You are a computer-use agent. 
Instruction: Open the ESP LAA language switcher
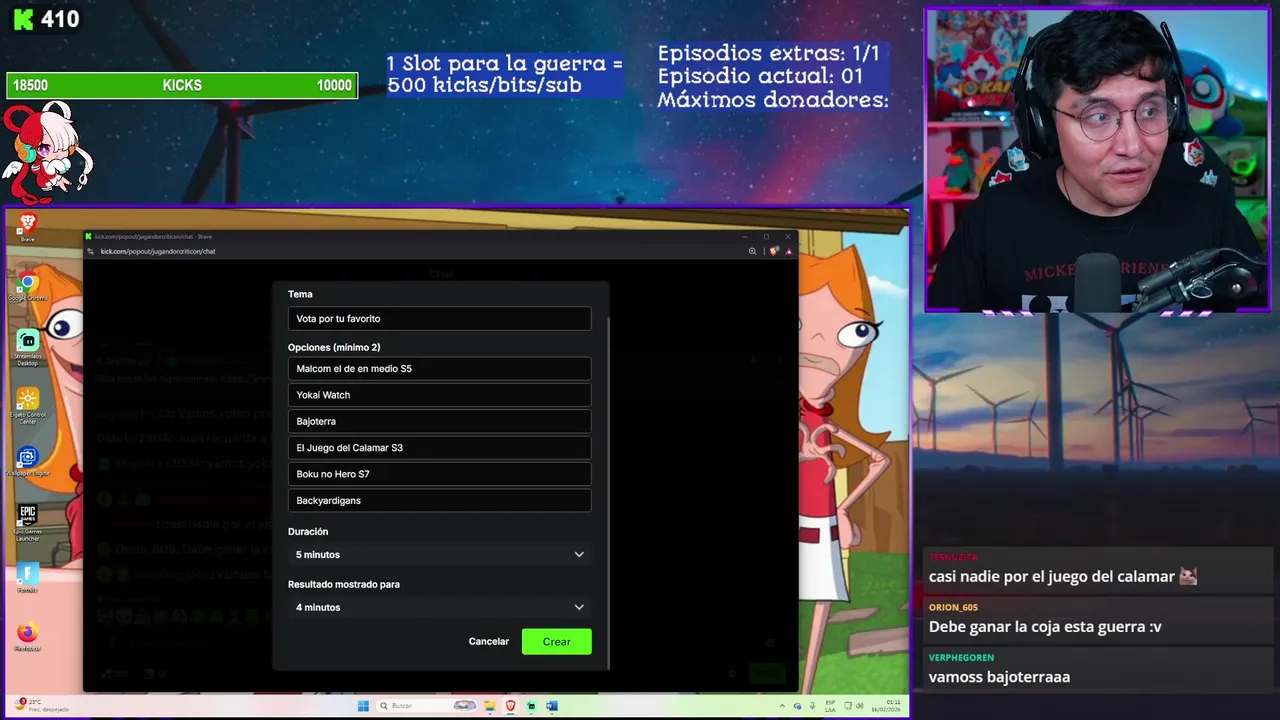pyautogui.click(x=830, y=706)
